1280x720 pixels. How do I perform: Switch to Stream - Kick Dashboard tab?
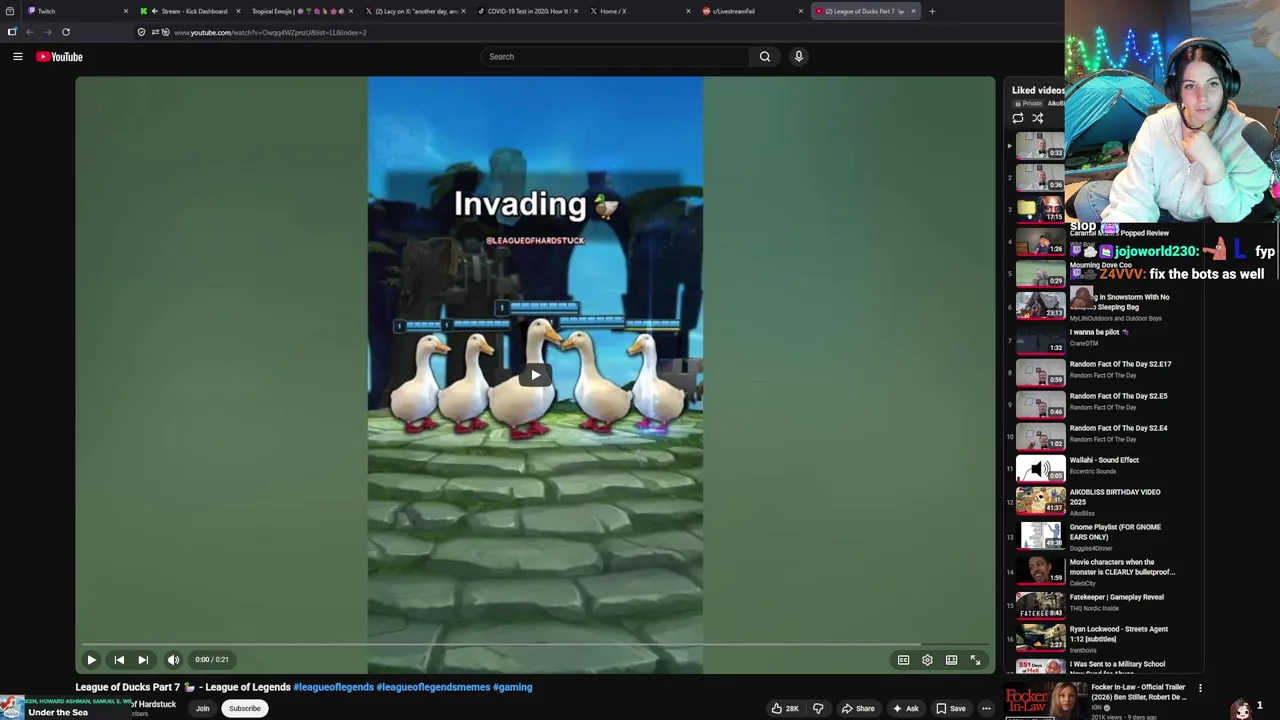coord(190,11)
